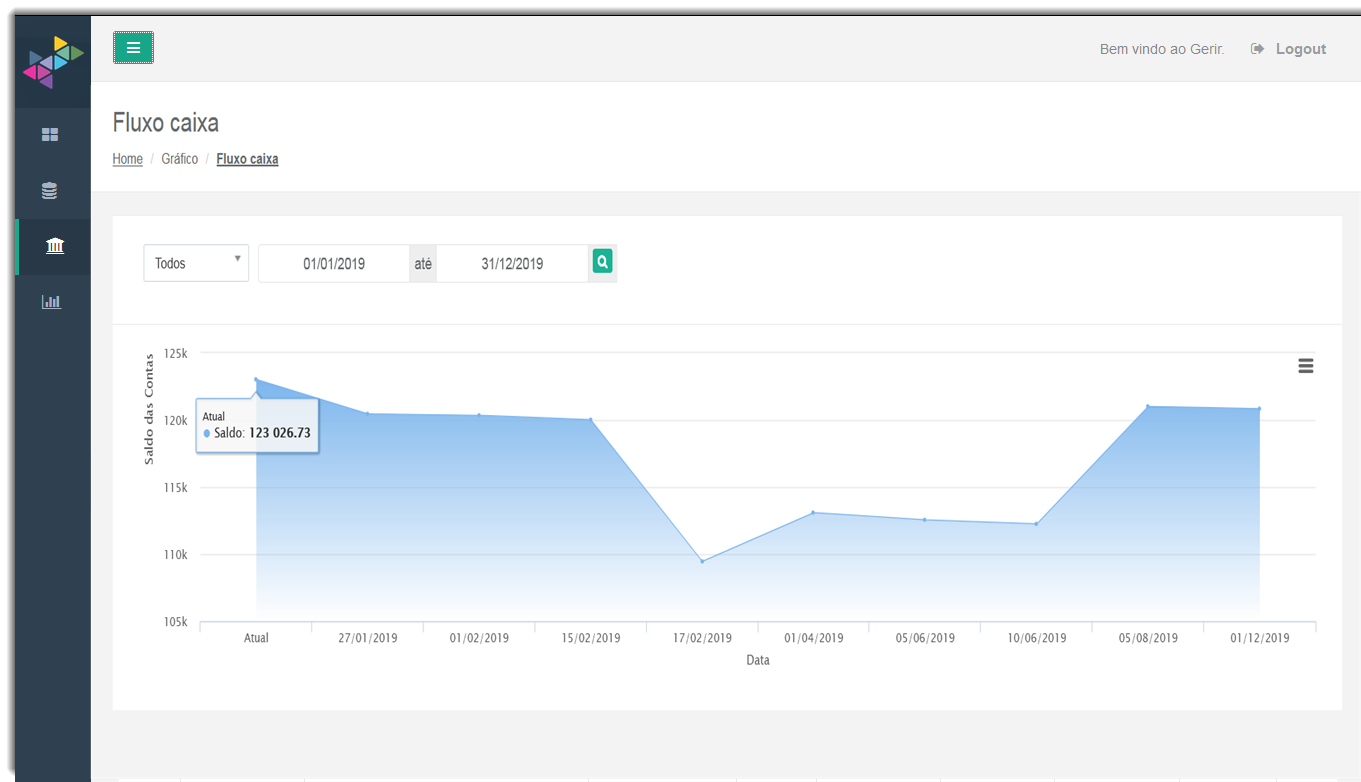Select the bank building icon in sidebar
The height and width of the screenshot is (782, 1361).
[x=55, y=246]
